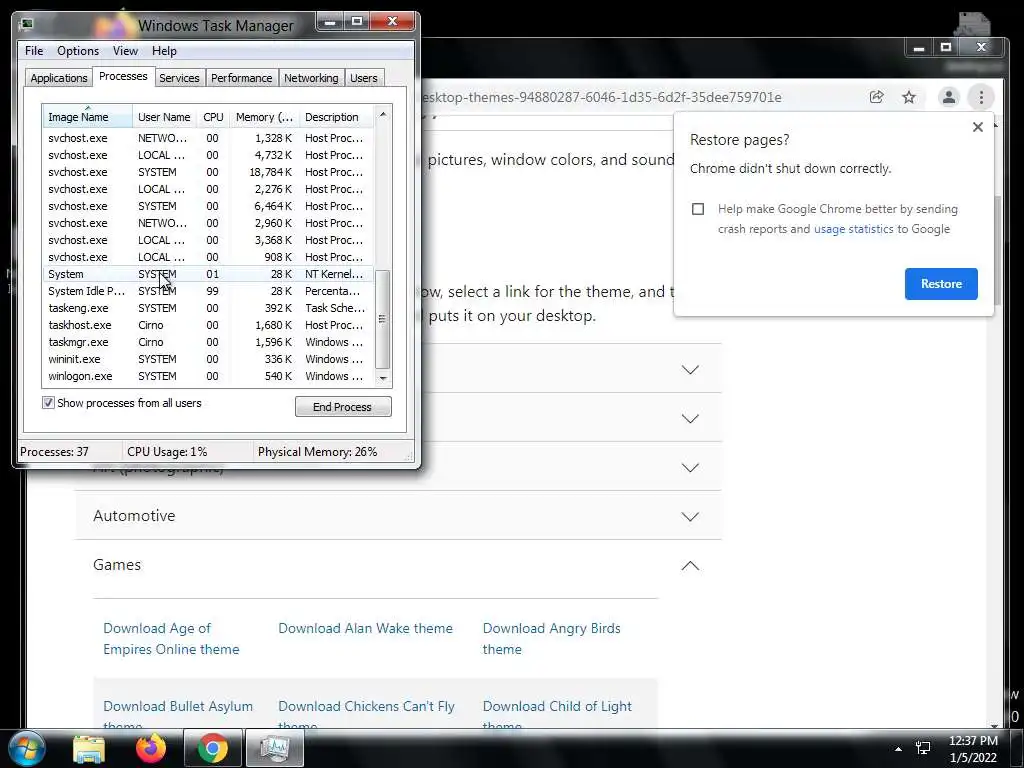1024x768 pixels.
Task: Switch to the Applications tab
Action: [x=59, y=78]
